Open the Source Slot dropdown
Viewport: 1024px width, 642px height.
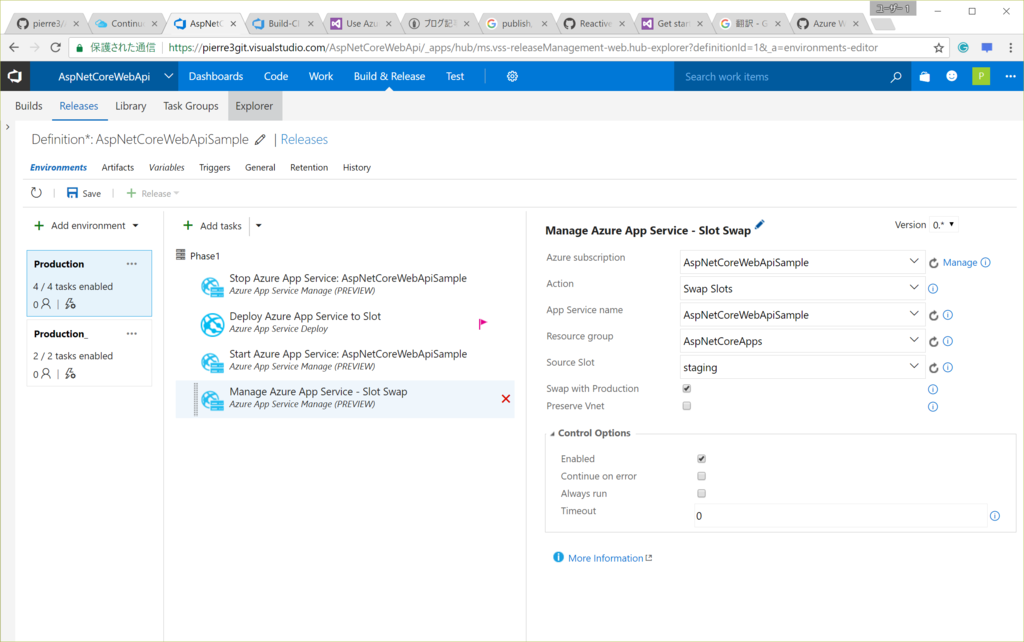coord(802,367)
